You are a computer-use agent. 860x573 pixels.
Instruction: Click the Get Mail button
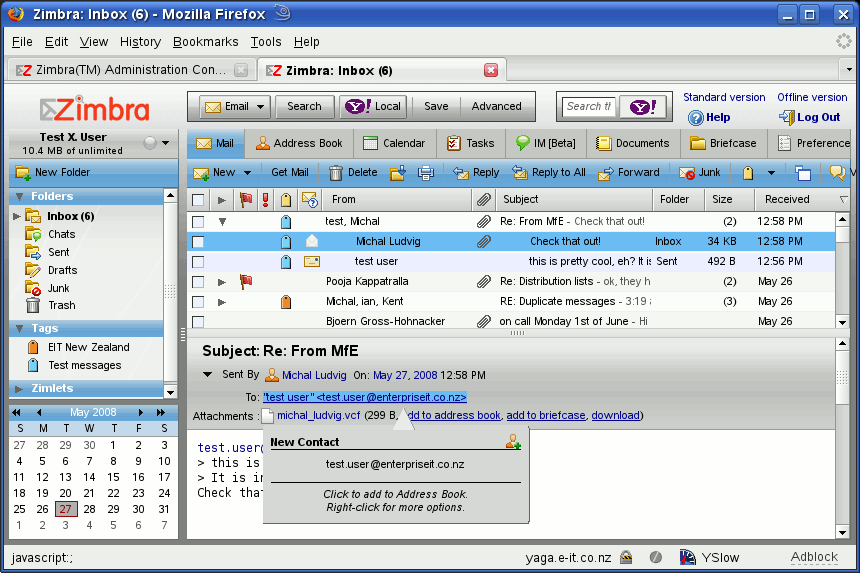(x=290, y=173)
